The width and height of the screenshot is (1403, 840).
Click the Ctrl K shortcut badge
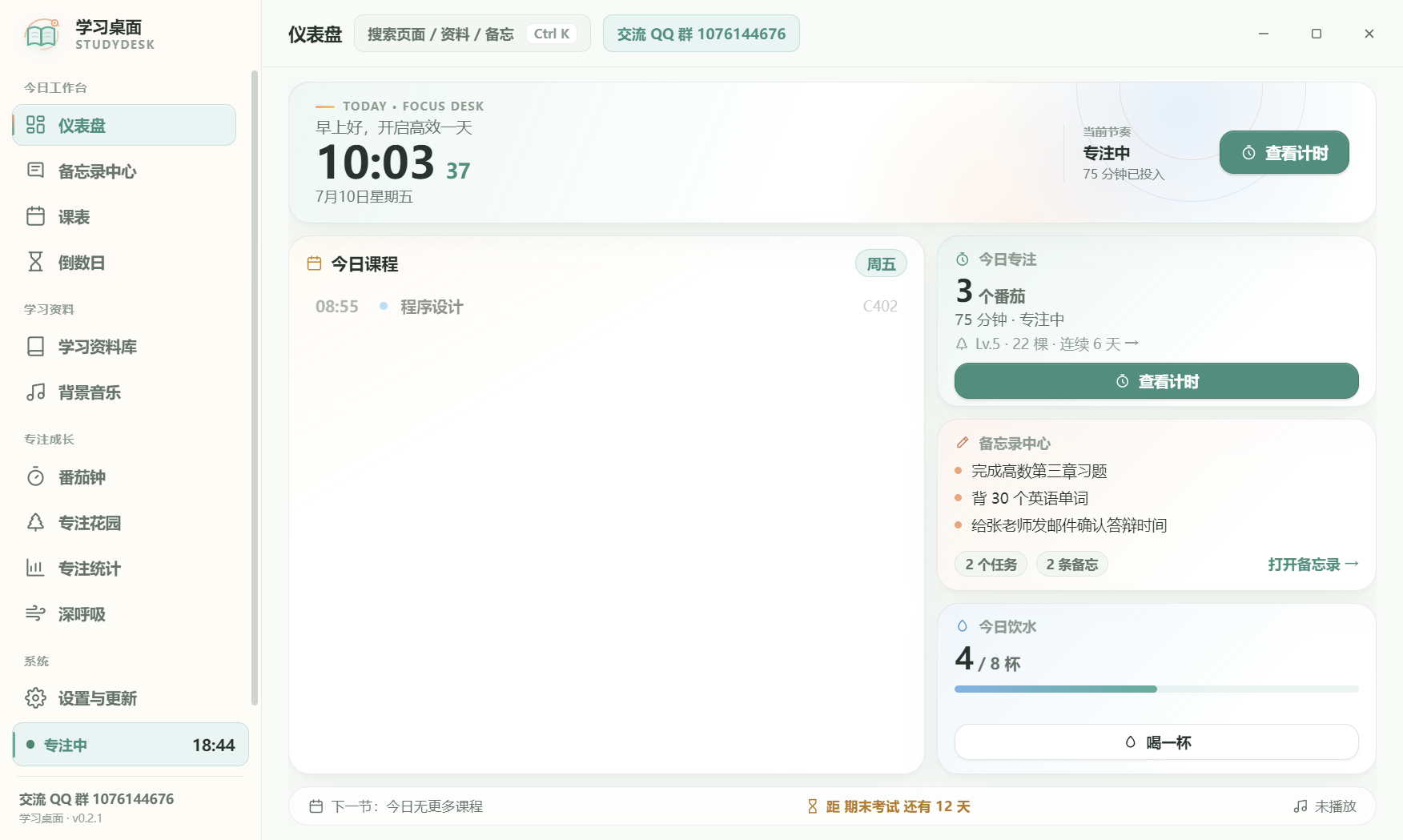552,34
